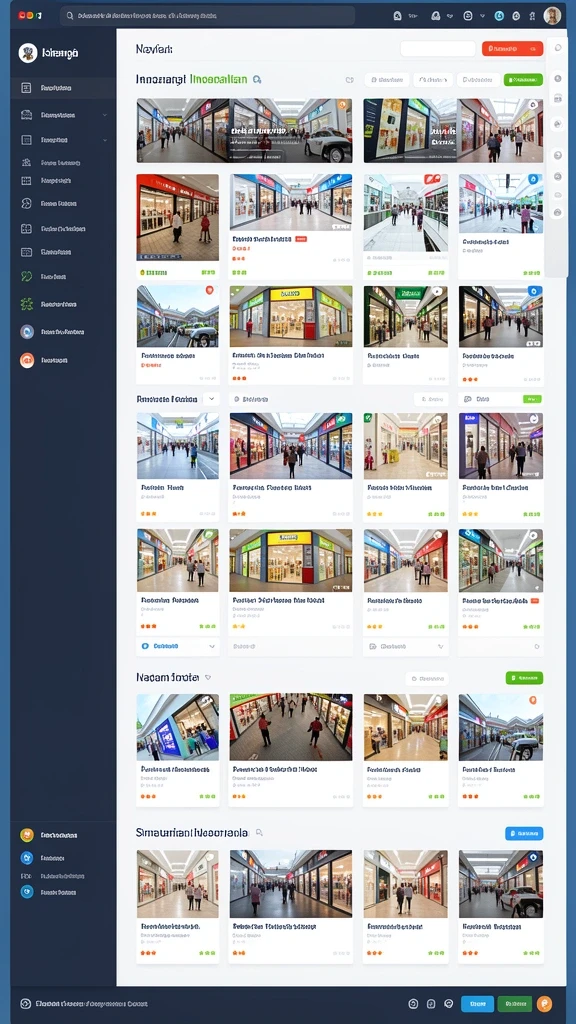Expand the blue-icon dropdown under the first card column
576x1024 pixels.
(x=178, y=646)
